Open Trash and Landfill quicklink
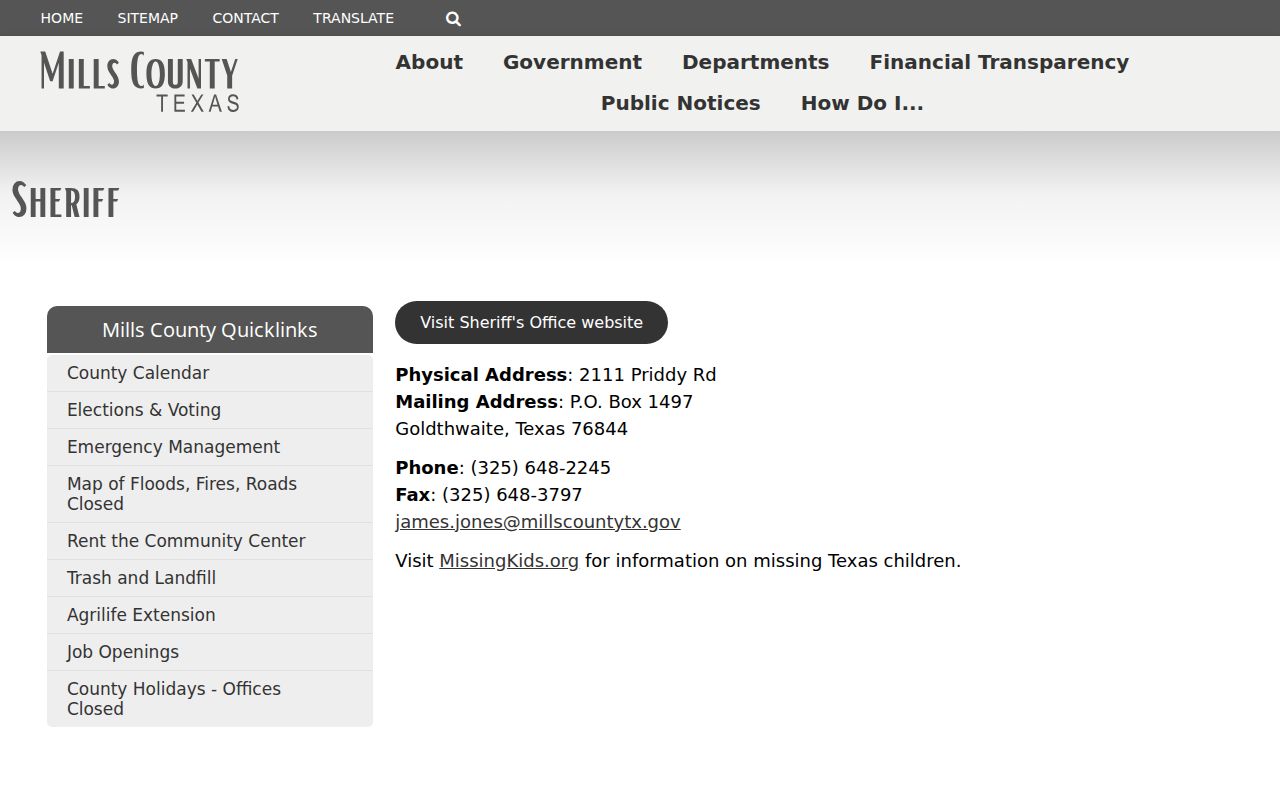This screenshot has width=1280, height=800. pyautogui.click(x=210, y=578)
